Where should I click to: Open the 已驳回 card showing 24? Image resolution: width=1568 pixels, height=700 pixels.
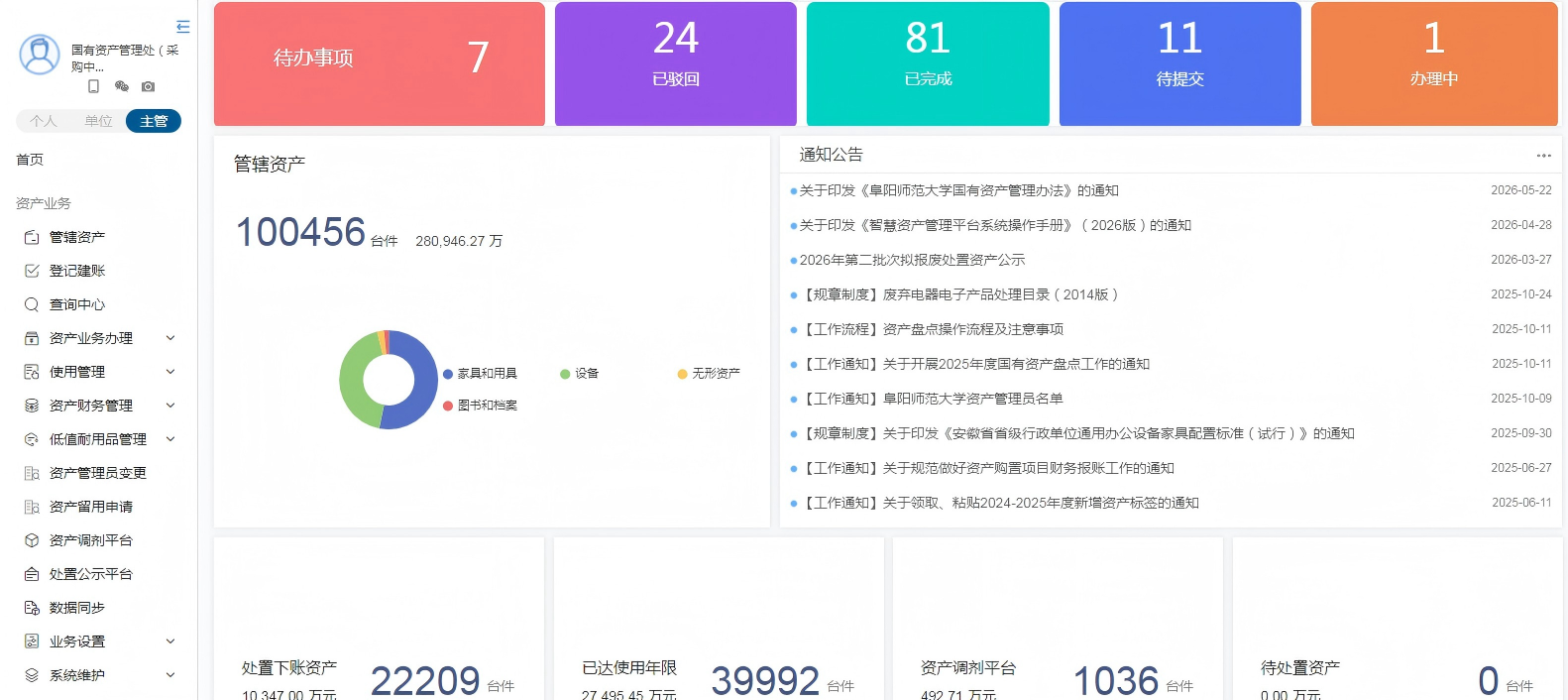click(676, 63)
